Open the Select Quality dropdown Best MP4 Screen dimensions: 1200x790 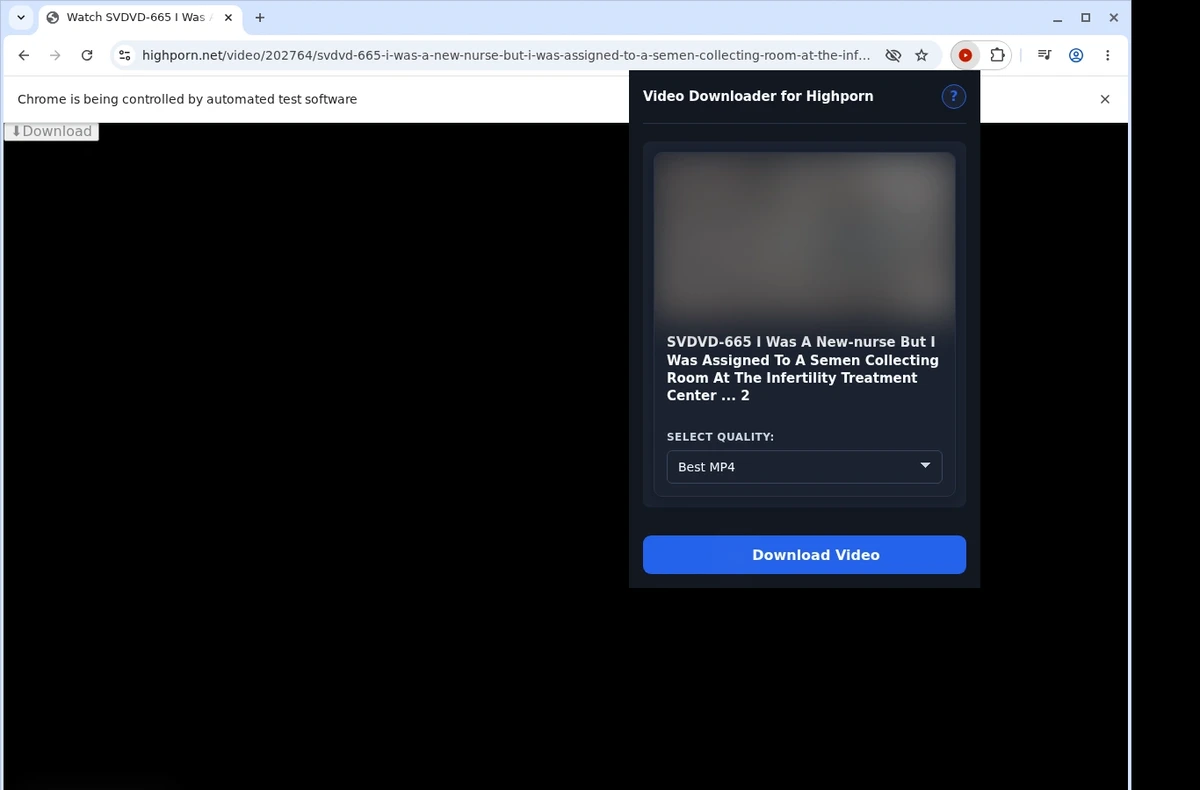point(804,467)
